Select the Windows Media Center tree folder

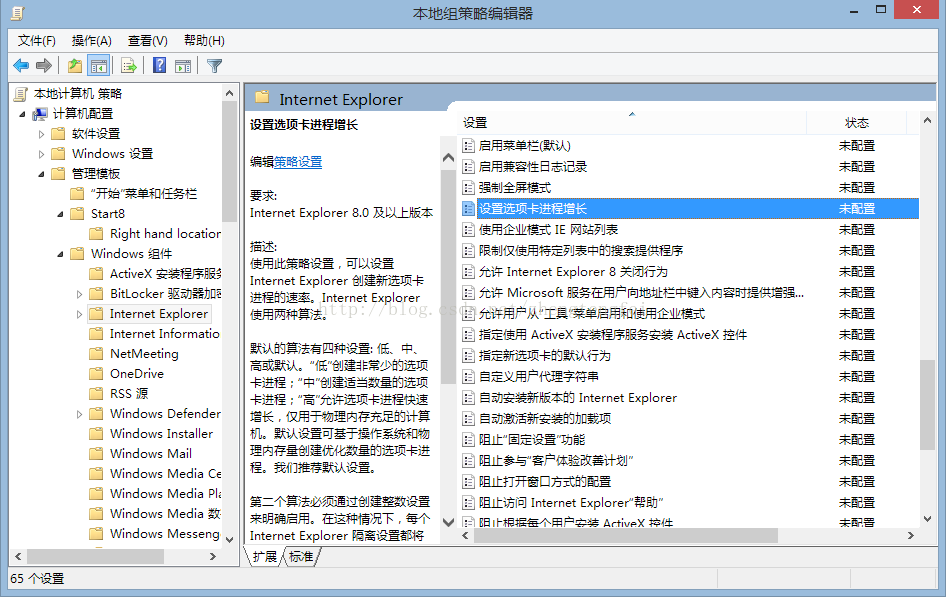pos(165,473)
